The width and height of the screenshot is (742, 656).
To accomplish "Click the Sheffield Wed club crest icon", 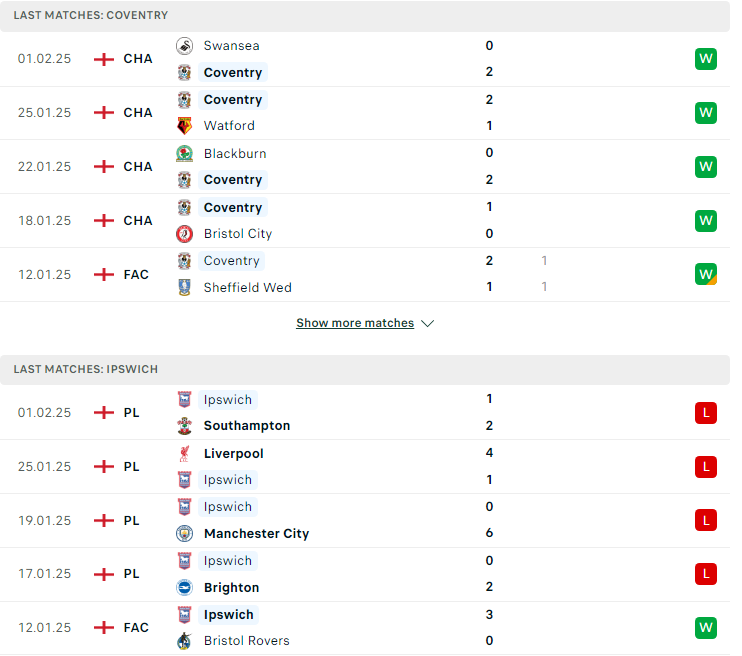I will pos(184,288).
